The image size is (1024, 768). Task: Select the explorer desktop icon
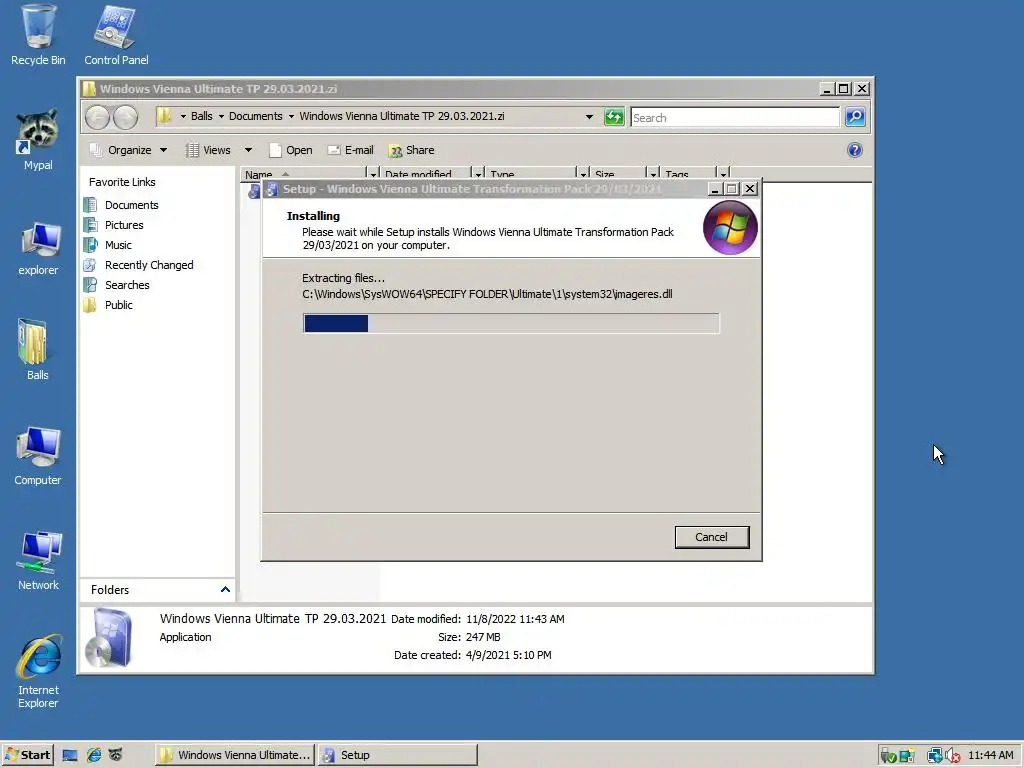38,248
